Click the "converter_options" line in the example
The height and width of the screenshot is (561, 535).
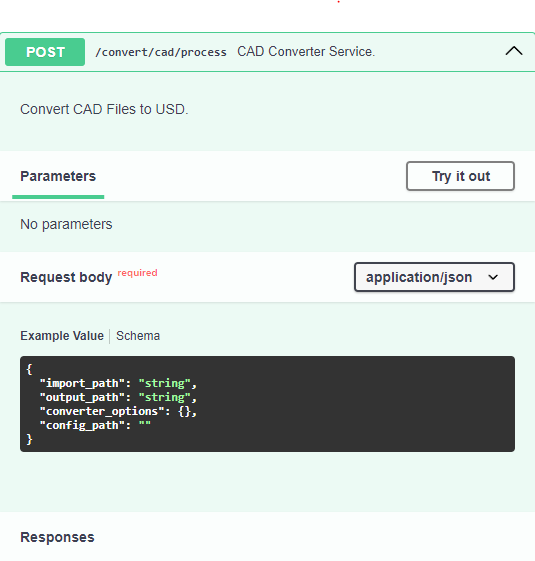click(x=118, y=411)
